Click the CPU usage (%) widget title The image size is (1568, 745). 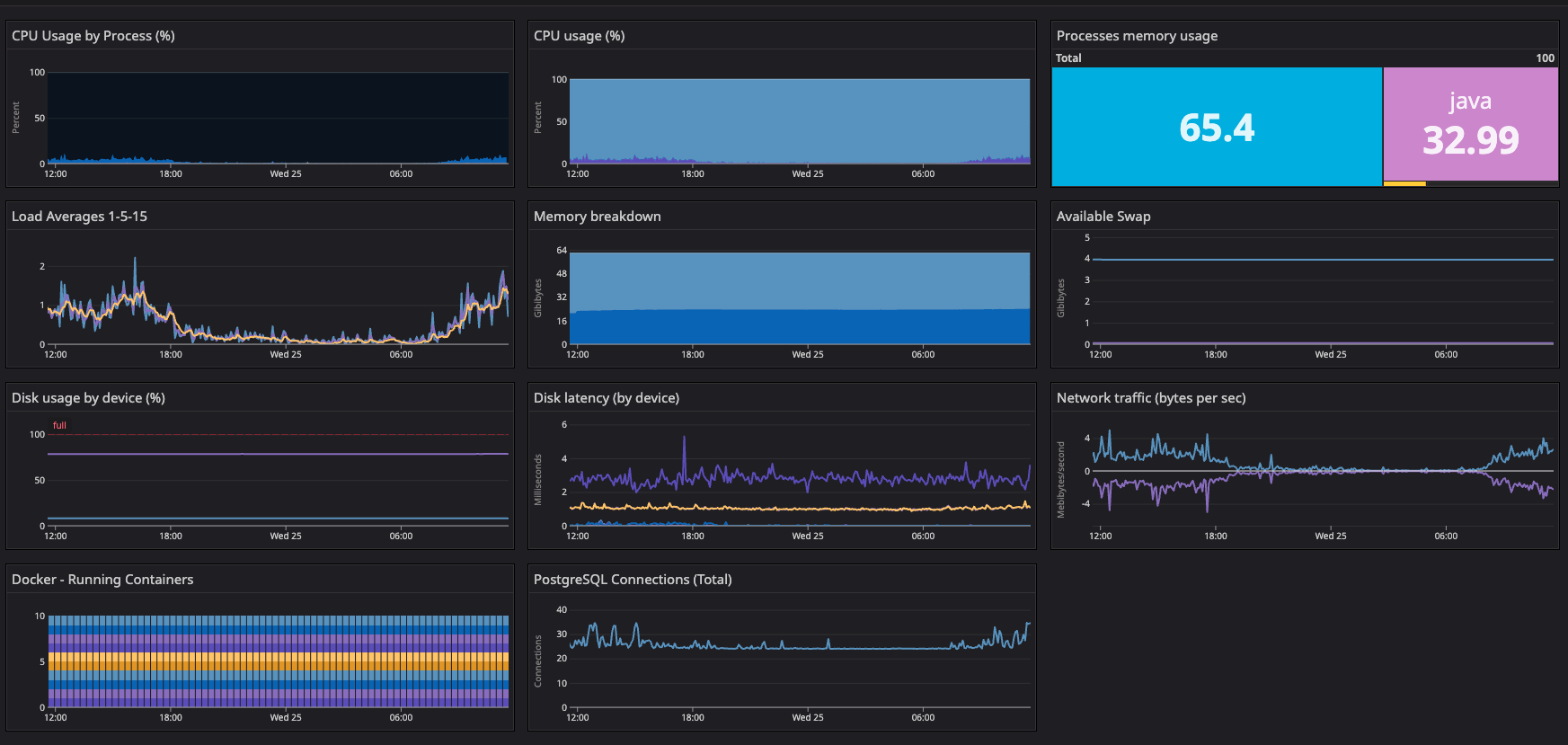[579, 36]
